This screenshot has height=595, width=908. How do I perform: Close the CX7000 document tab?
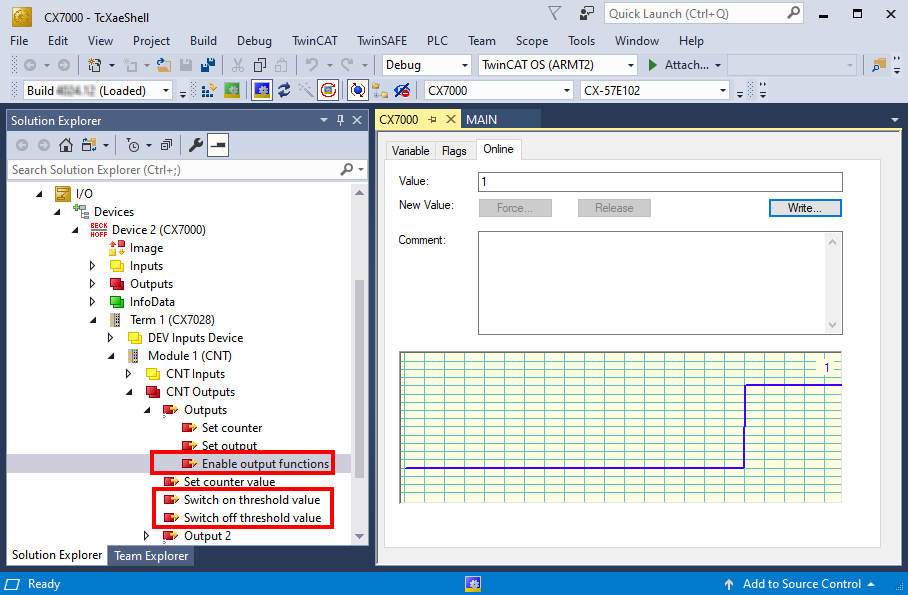click(x=451, y=119)
